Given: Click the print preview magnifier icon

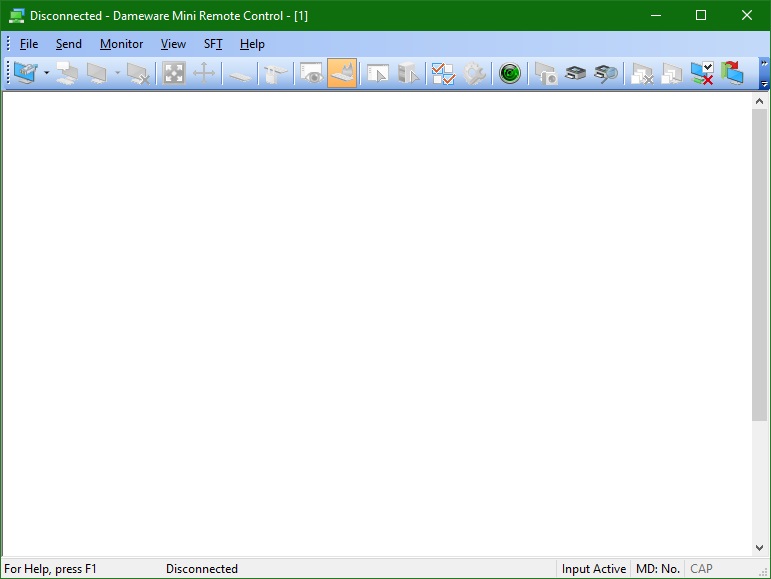Looking at the screenshot, I should 606,73.
